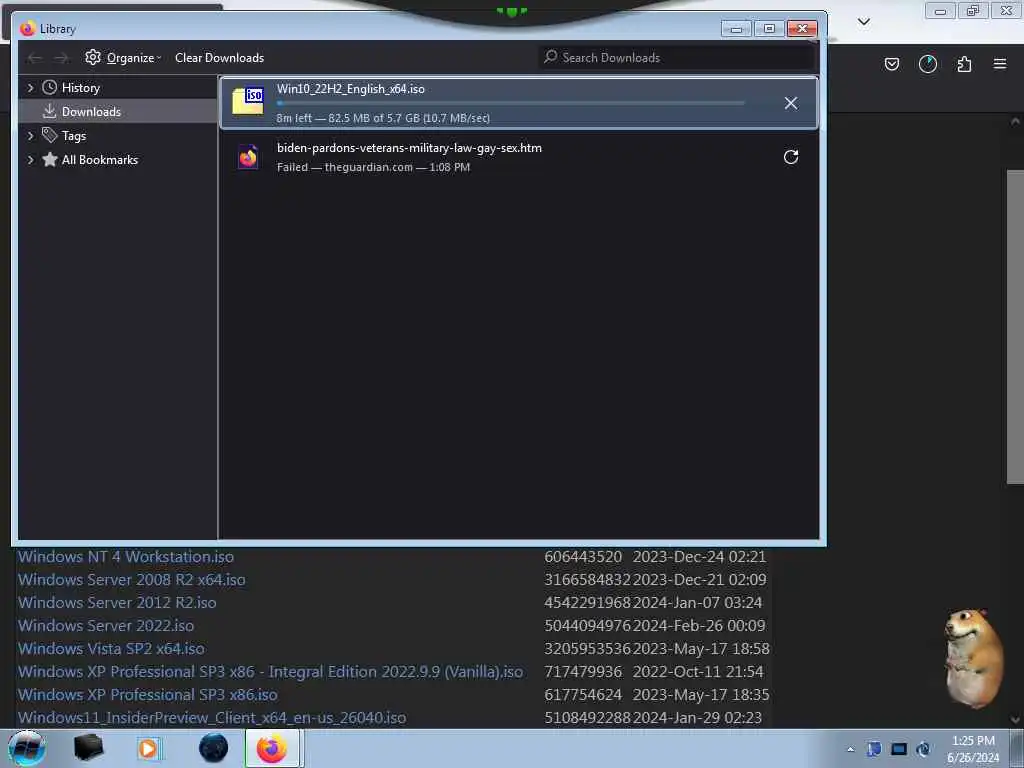Expand the Tags tree node
This screenshot has height=768, width=1024.
click(x=30, y=135)
